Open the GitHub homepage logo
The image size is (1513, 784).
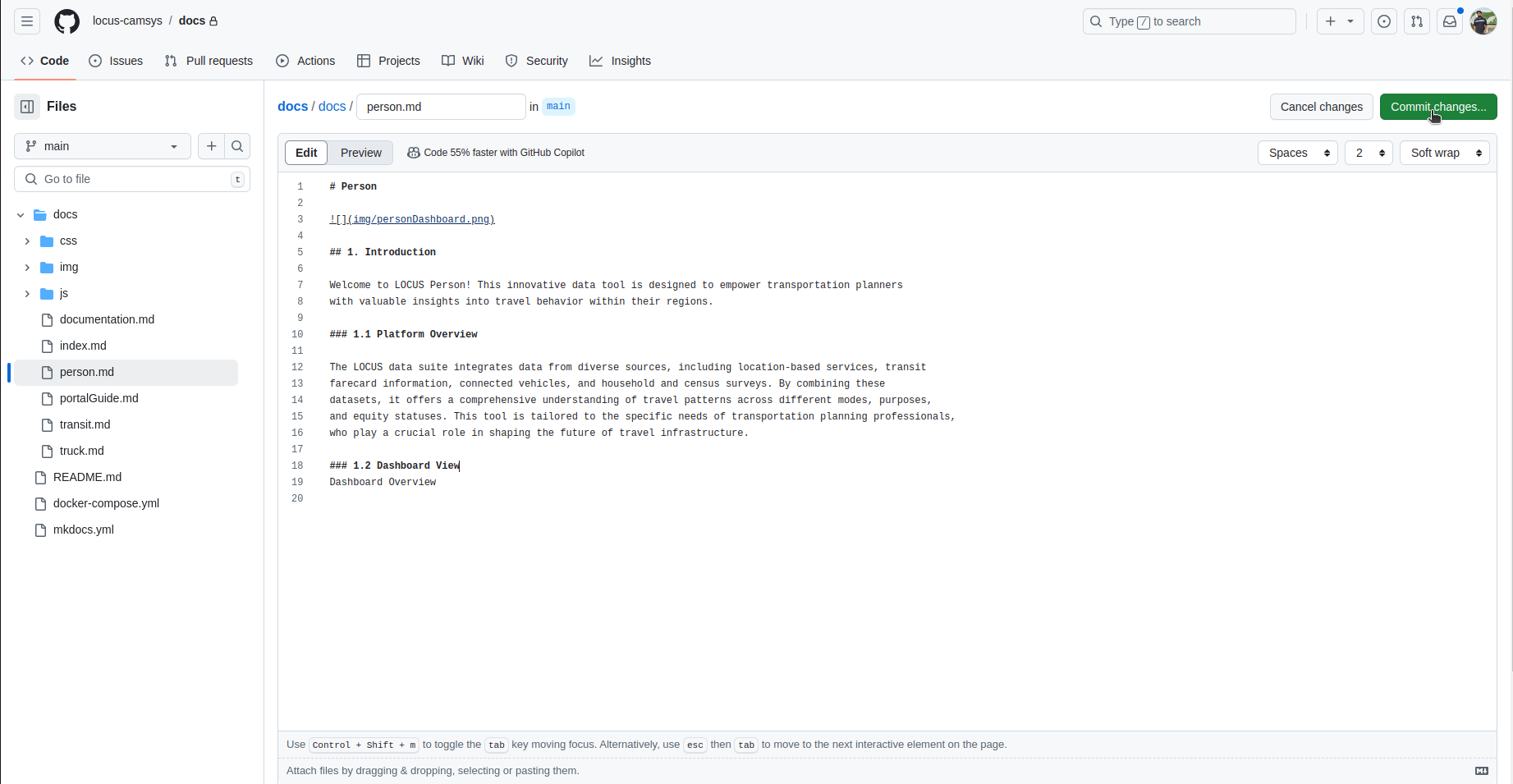[x=67, y=21]
